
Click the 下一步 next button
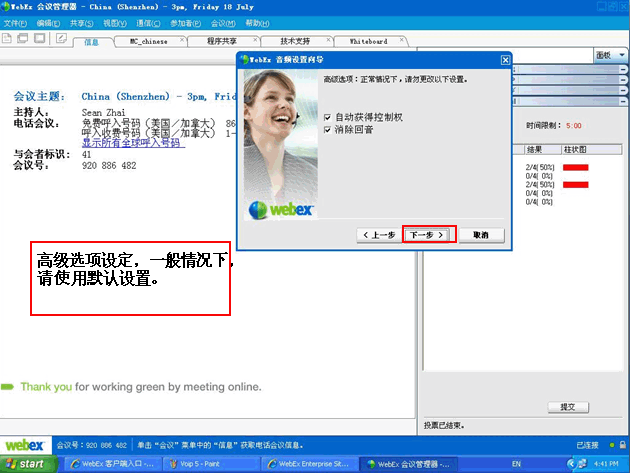426,235
